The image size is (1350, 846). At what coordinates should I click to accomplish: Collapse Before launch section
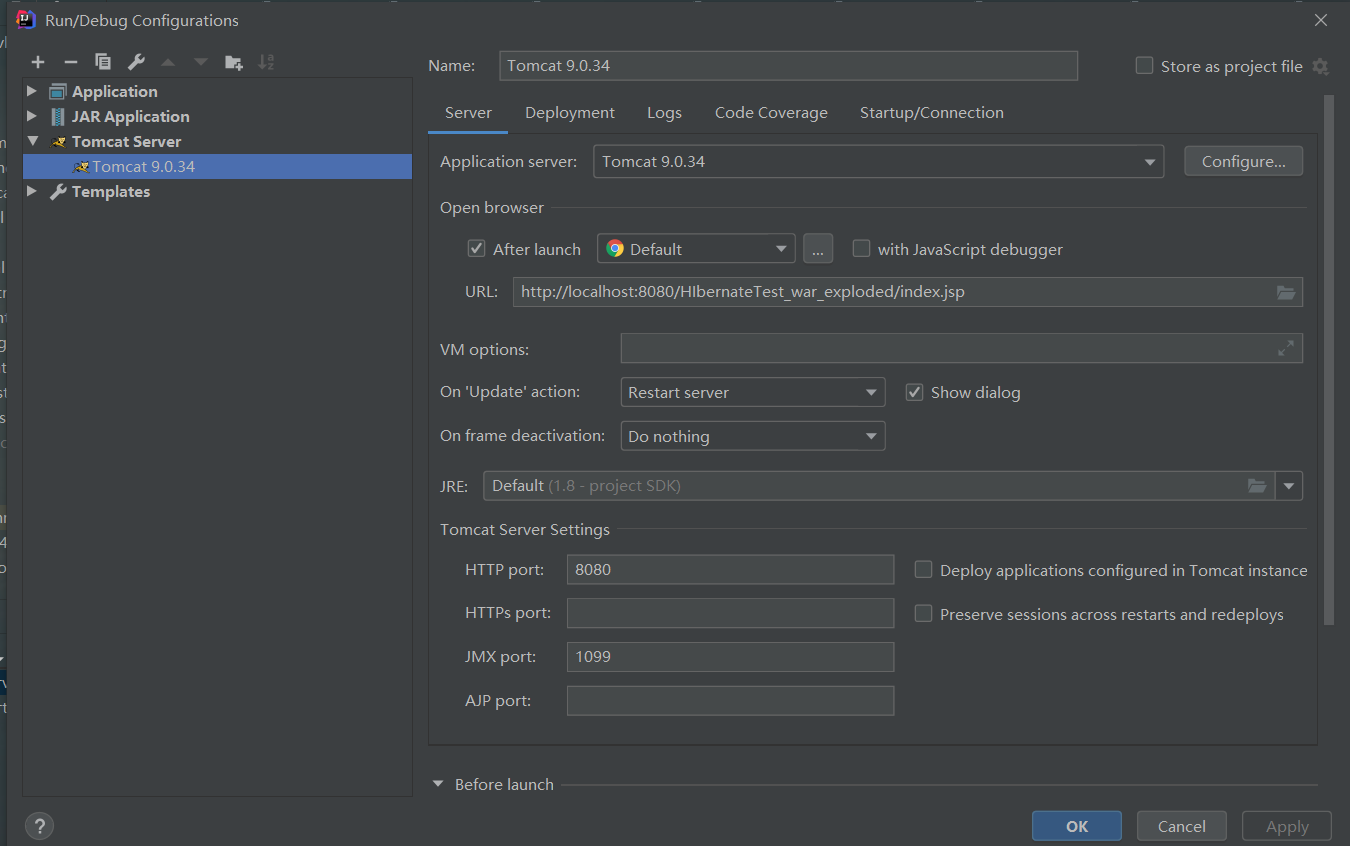pyautogui.click(x=438, y=784)
